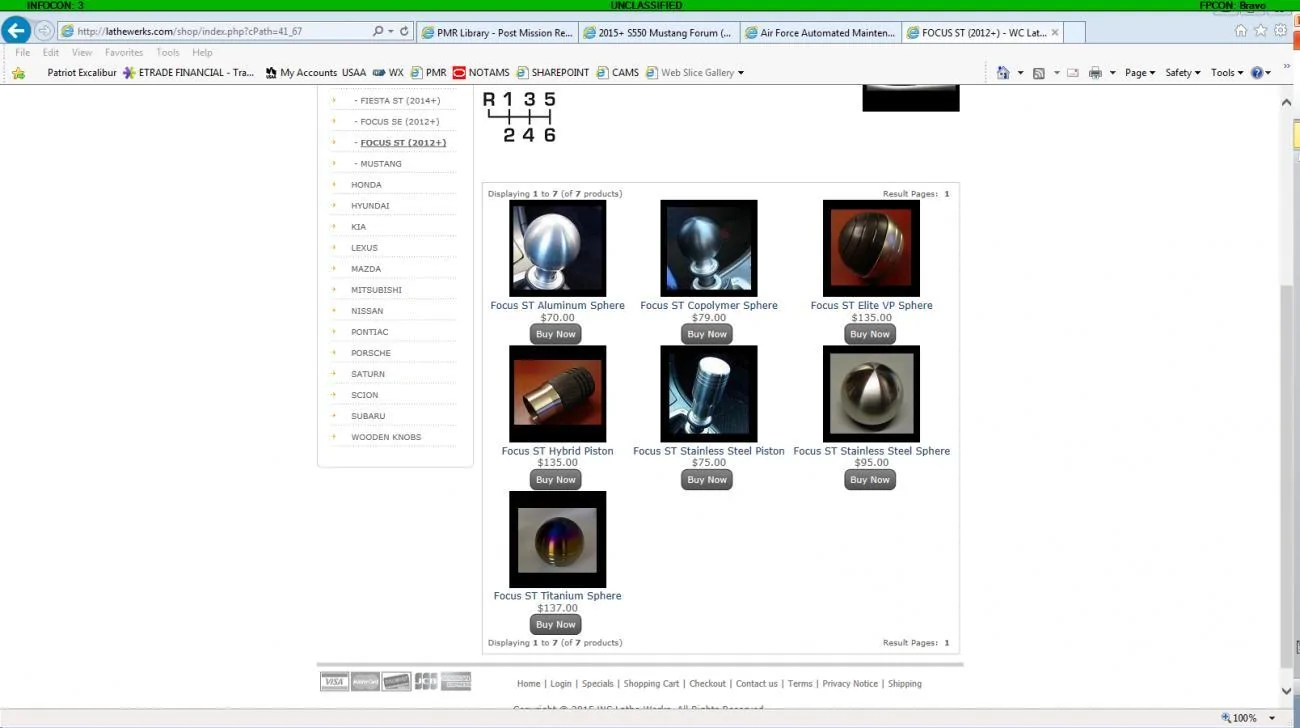This screenshot has width=1300, height=728.
Task: Click Buy Now under Focus ST Titanium Sphere
Action: point(555,625)
